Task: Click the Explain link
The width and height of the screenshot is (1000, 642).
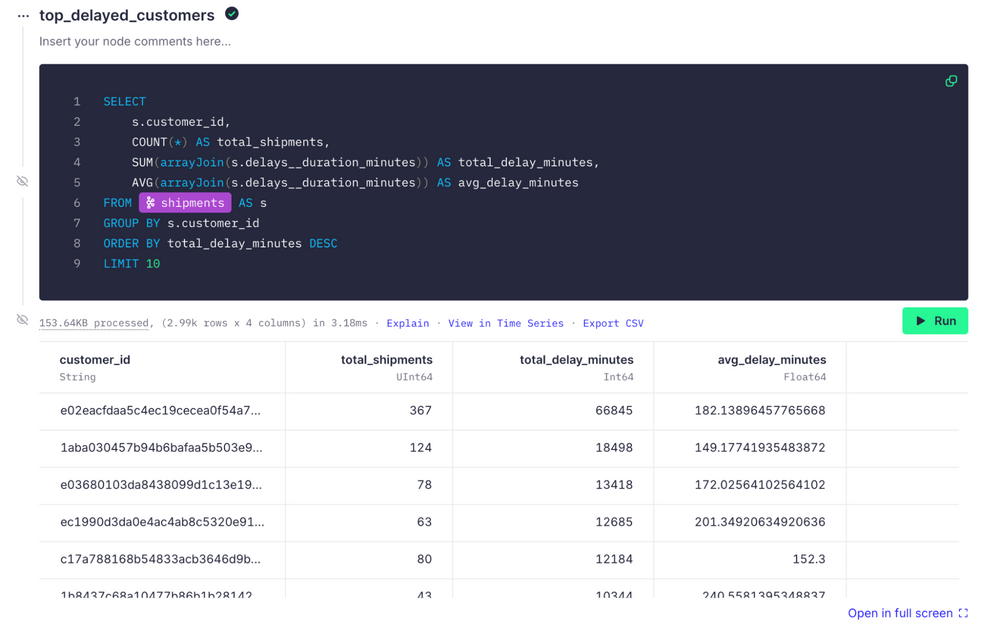Action: [407, 323]
